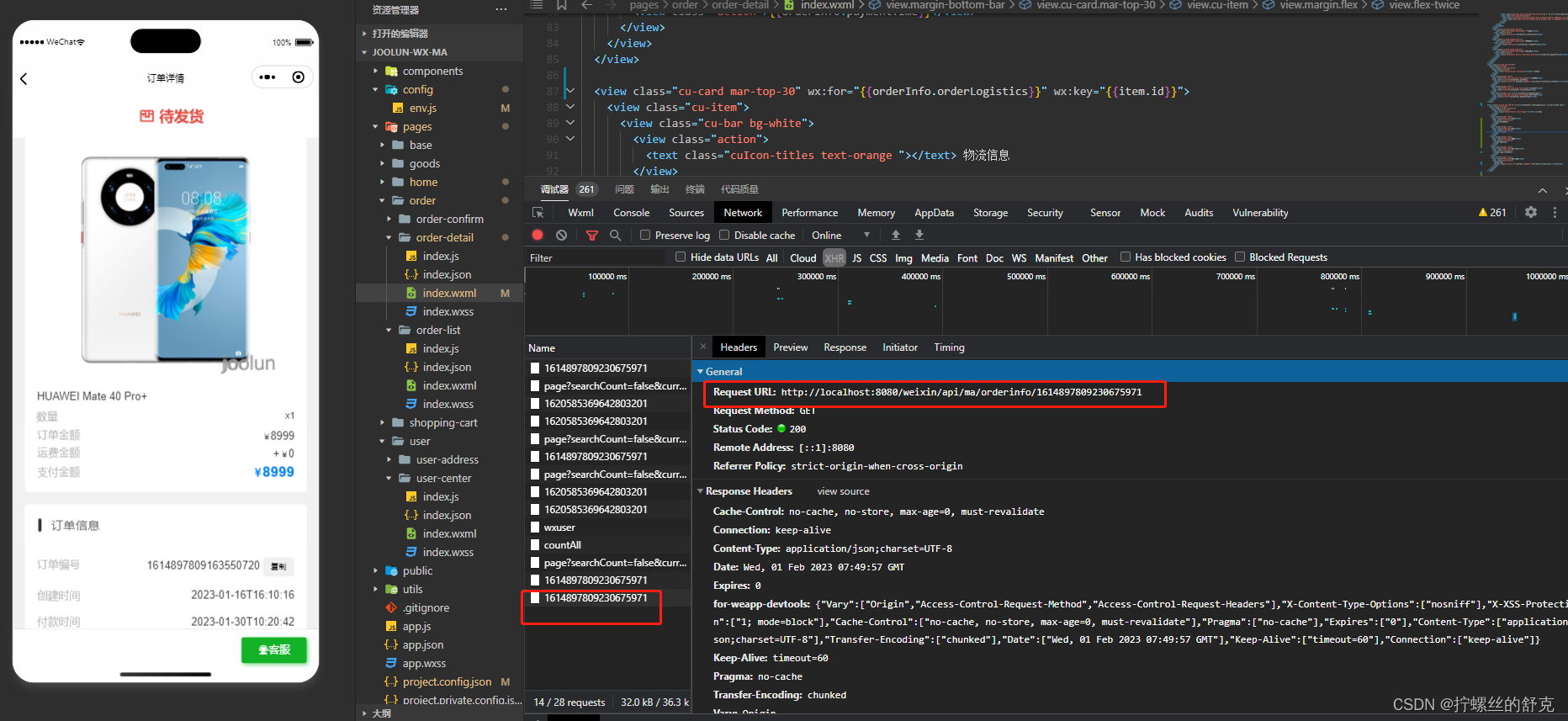Navigate back in editor history

(x=586, y=5)
